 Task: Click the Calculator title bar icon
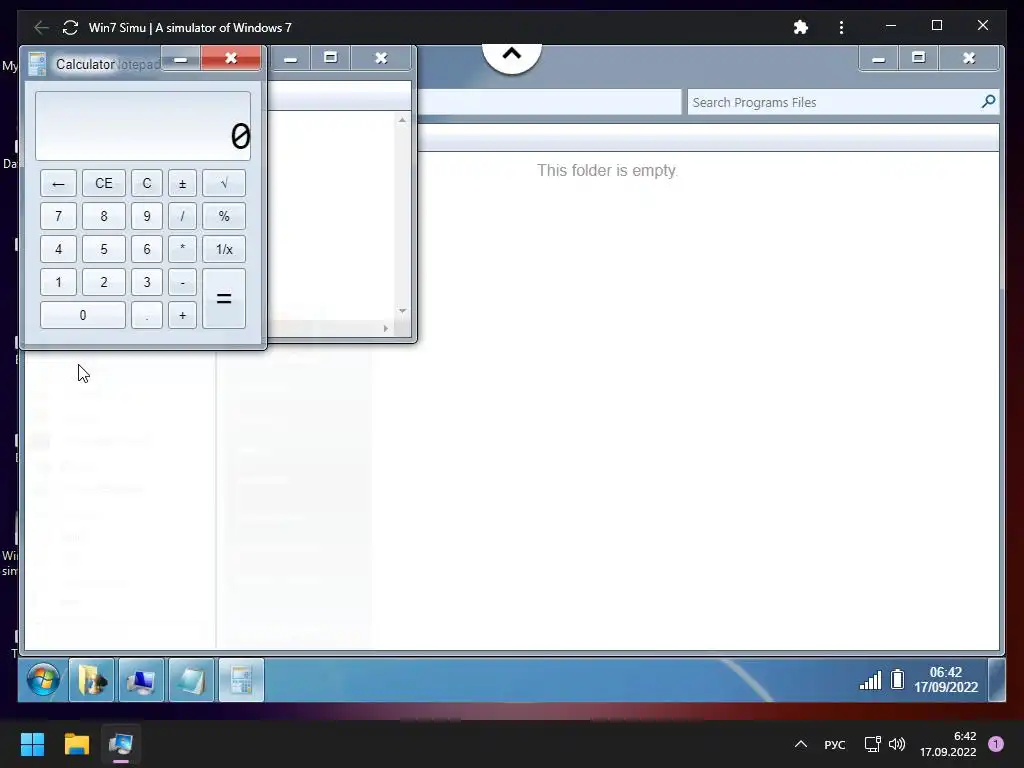(37, 64)
